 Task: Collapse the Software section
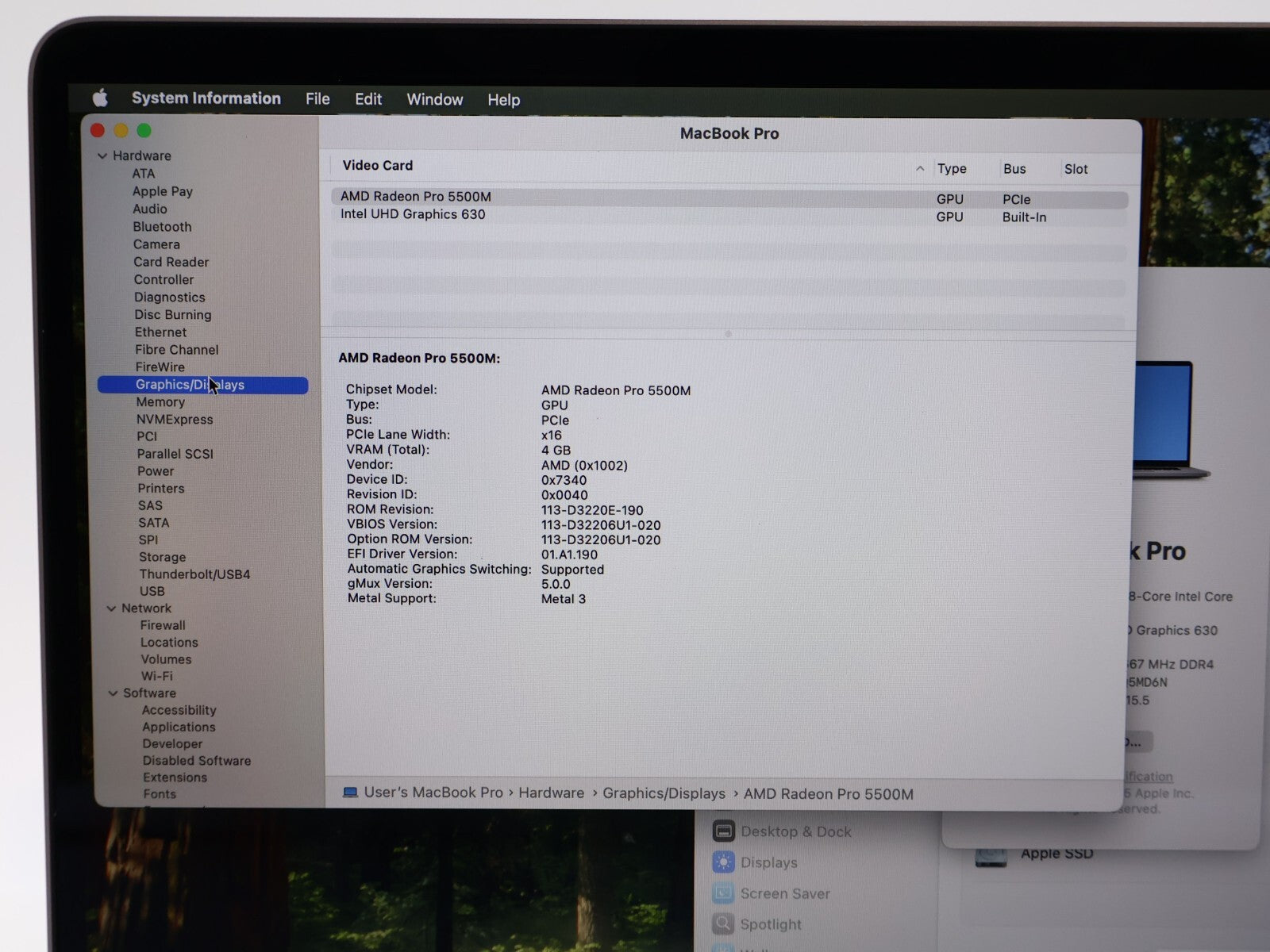click(x=113, y=693)
